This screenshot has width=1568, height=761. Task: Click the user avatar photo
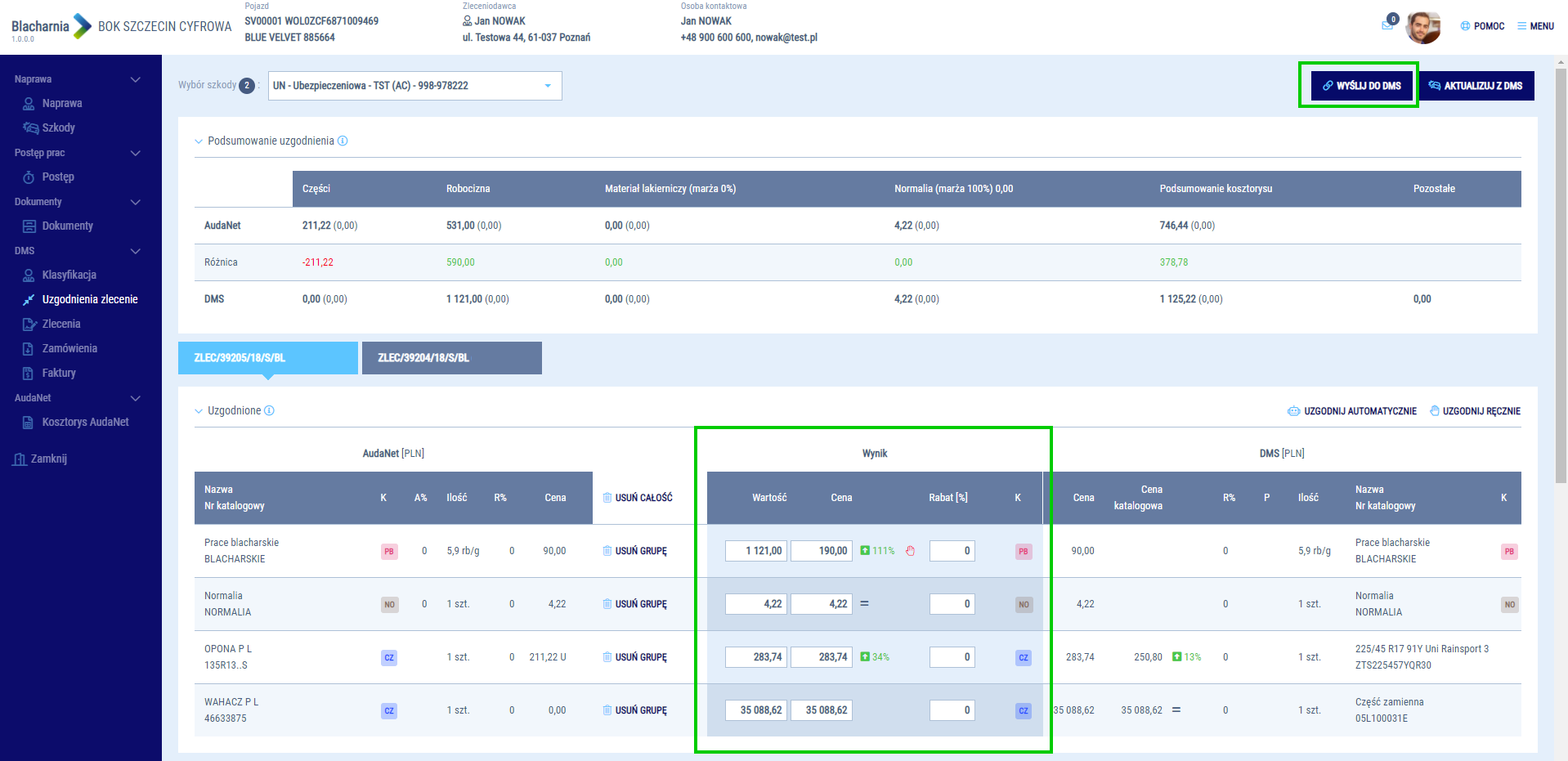pos(1422,27)
